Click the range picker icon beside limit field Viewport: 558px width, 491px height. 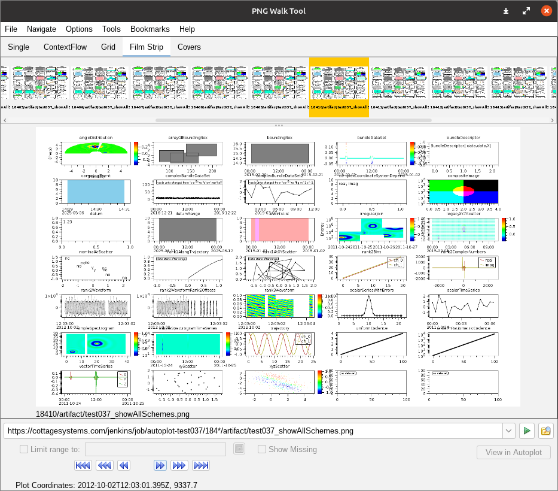pos(239,449)
